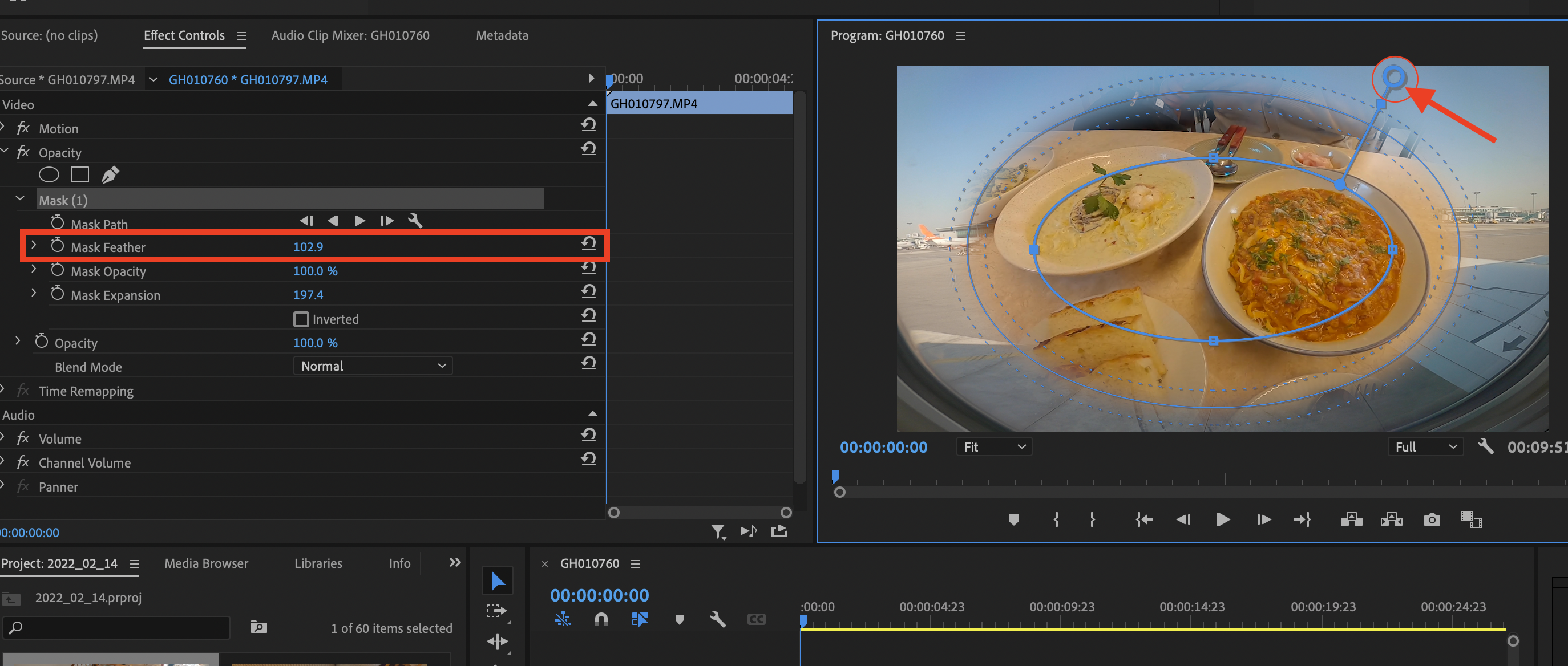Open mask tracking method wrench settings
Image resolution: width=1568 pixels, height=666 pixels.
415,221
